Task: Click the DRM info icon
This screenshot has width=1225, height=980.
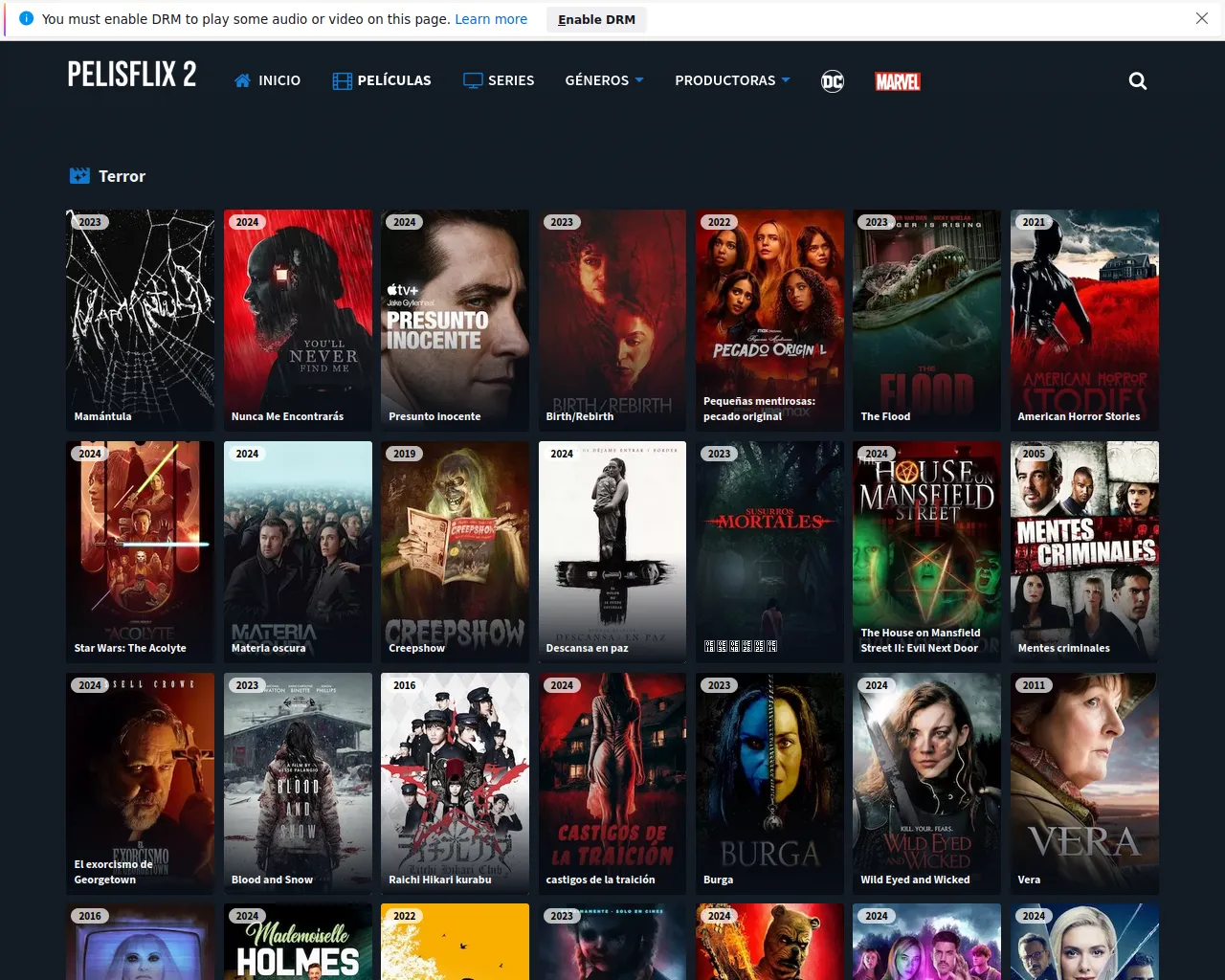Action: pos(26,19)
